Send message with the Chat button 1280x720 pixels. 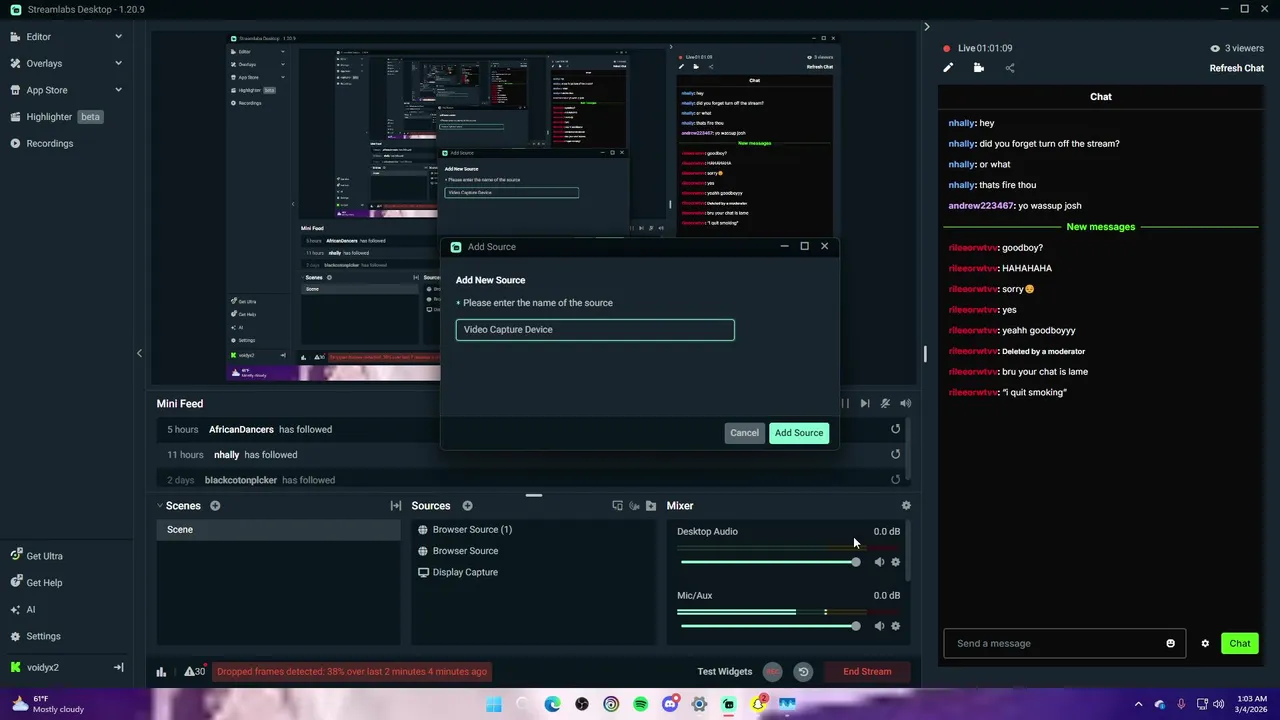pos(1240,644)
